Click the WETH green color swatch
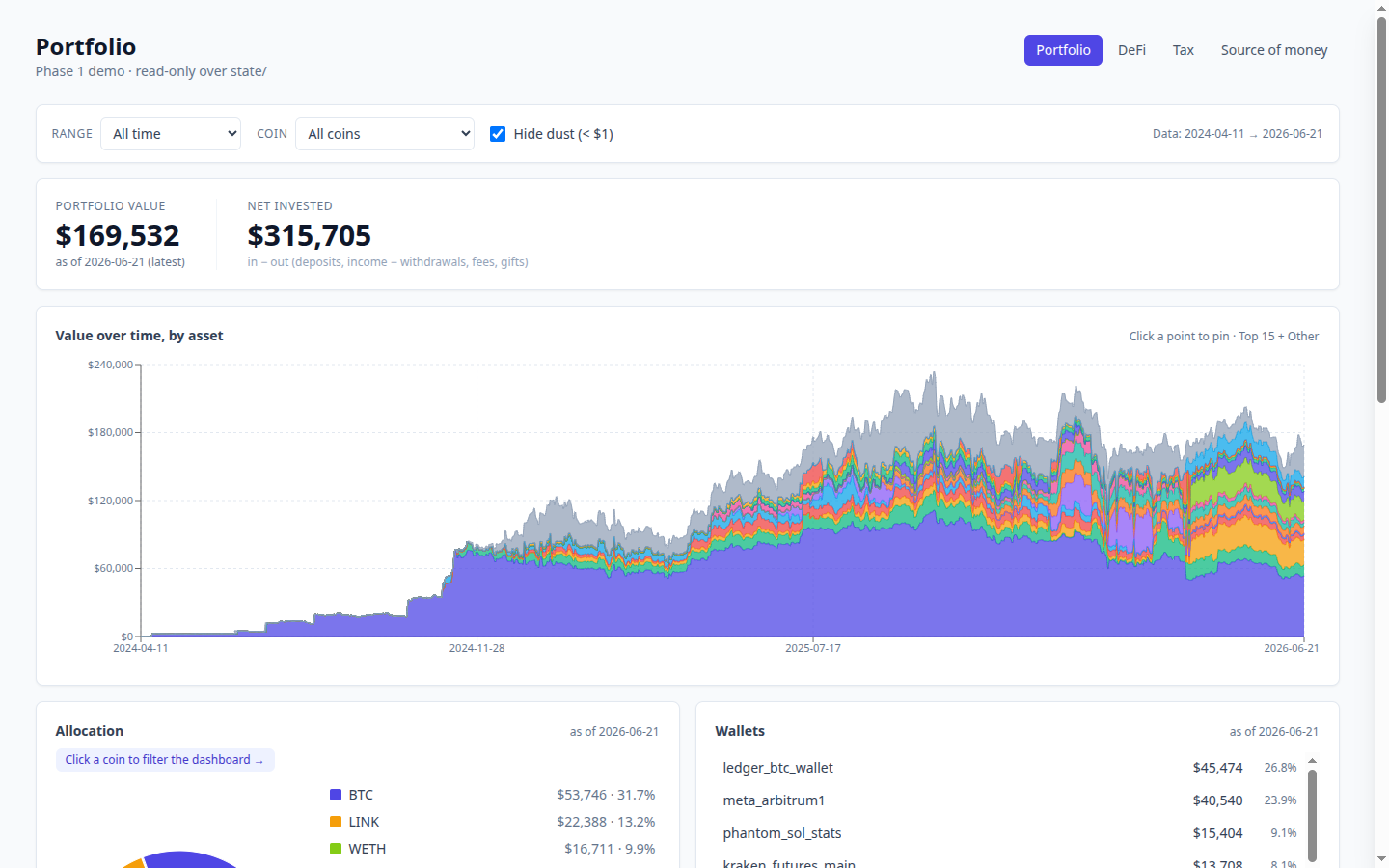This screenshot has width=1389, height=868. (336, 849)
